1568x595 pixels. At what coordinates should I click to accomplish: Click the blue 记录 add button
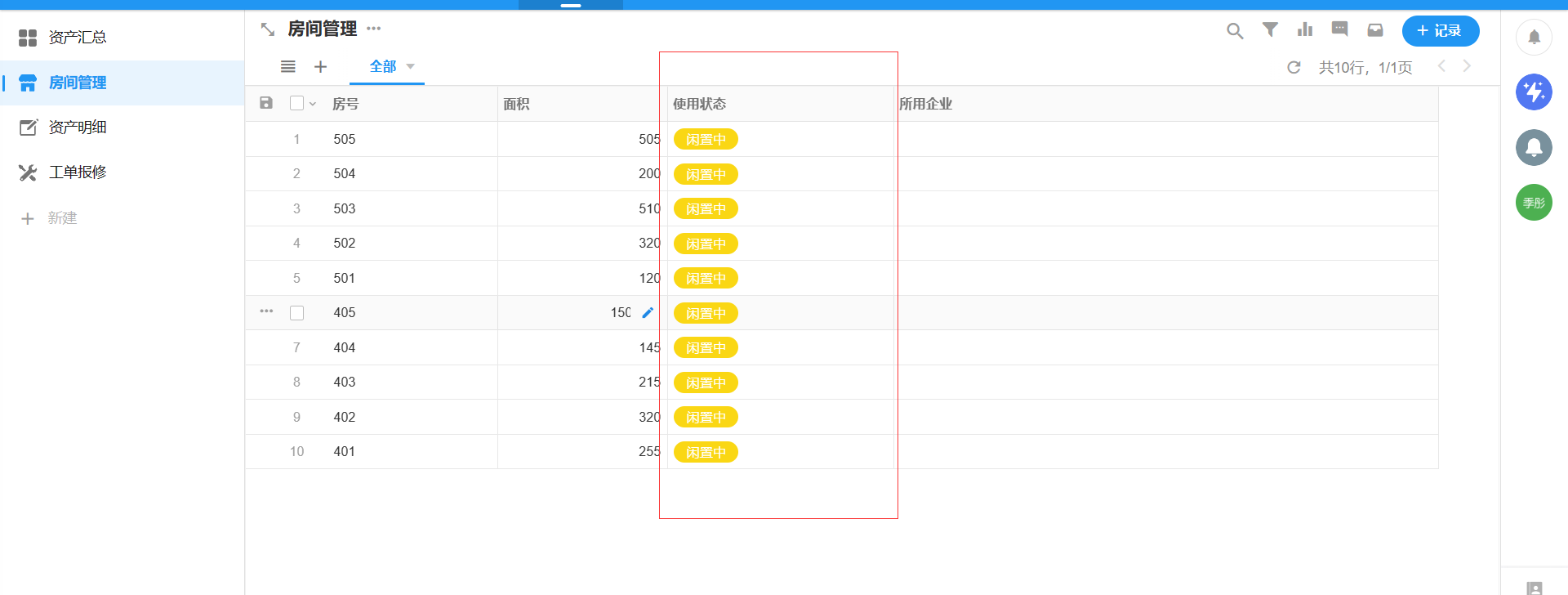[1440, 31]
